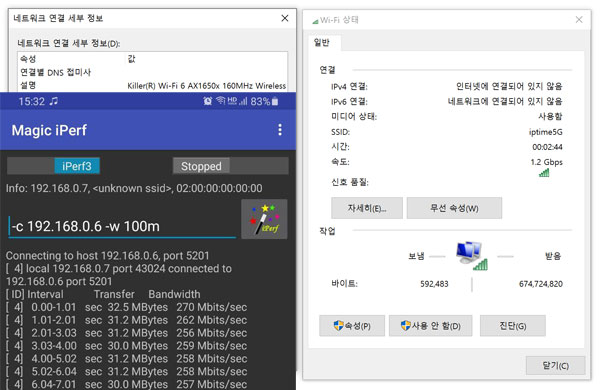Screen dimensions: 600x390
Task: Tap the 15:32 clock in phone status bar
Action: coord(31,101)
